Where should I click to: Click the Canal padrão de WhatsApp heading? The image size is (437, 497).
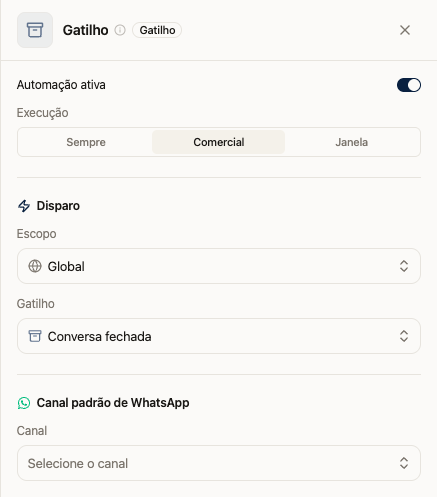point(113,403)
